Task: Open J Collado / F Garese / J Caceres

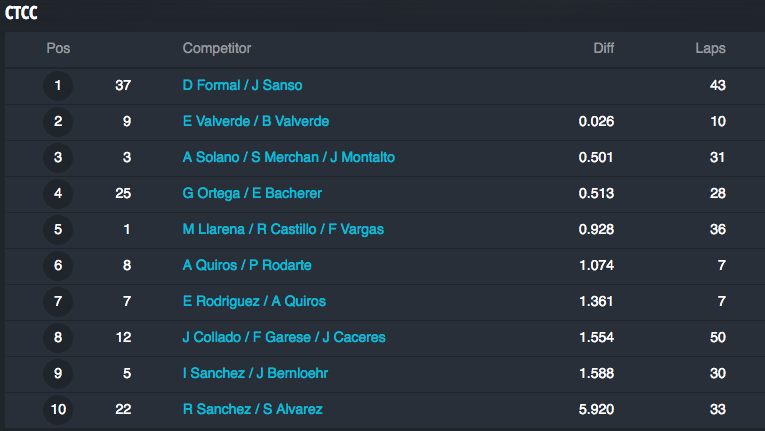Action: point(284,338)
